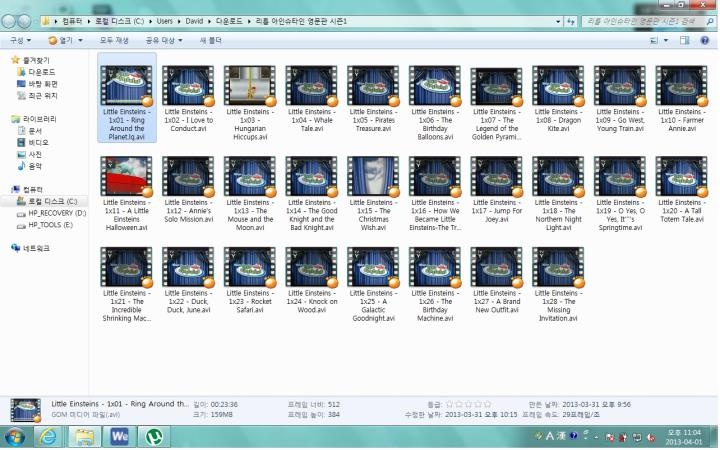Select the 1x25 A Galactic Goodnight file
Screen dimensions: 720x450
coord(373,284)
